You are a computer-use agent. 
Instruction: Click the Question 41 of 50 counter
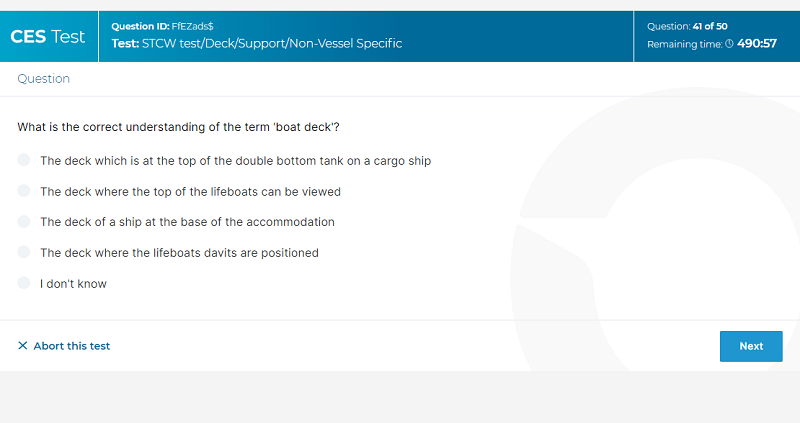[687, 26]
